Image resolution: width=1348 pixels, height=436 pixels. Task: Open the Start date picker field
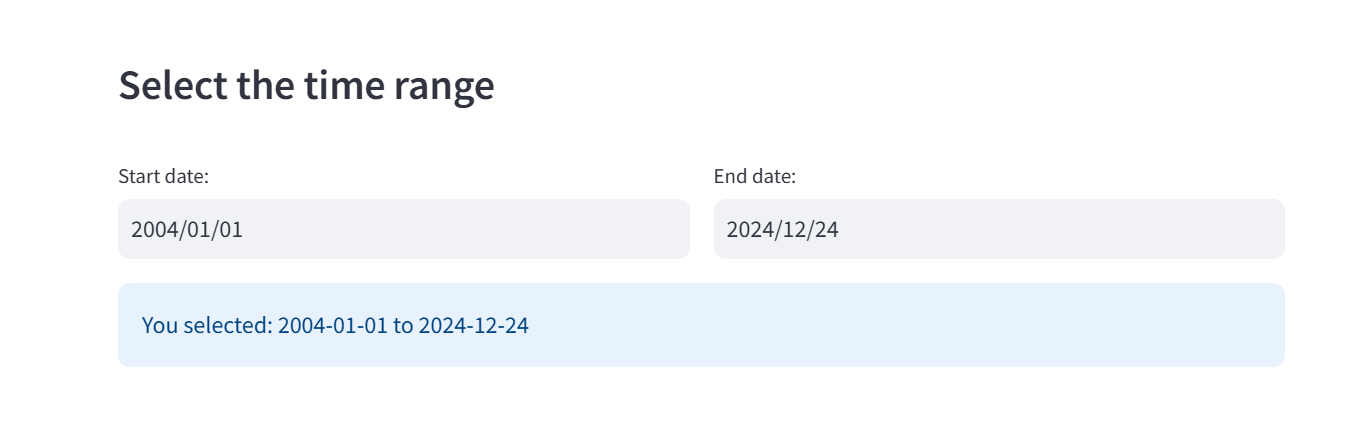(x=403, y=229)
